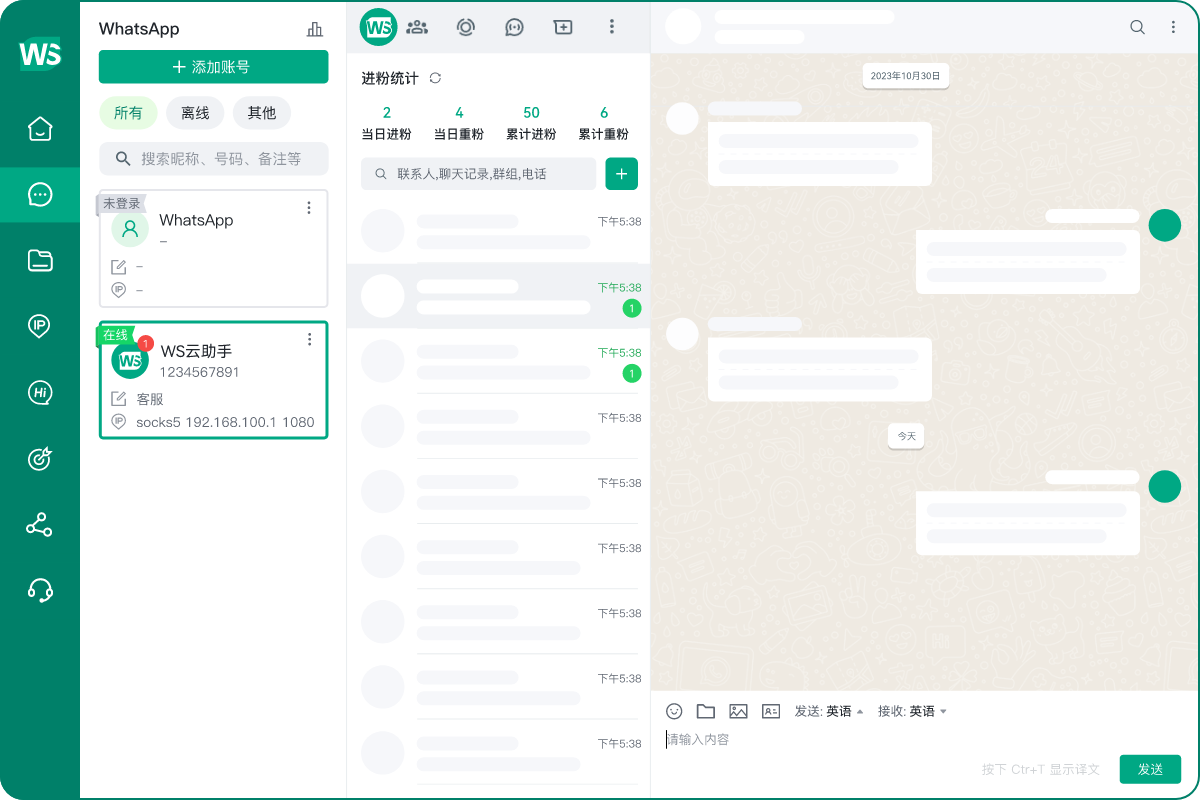This screenshot has width=1200, height=800.
Task: Open options menu for WS云助手 account
Action: [309, 340]
